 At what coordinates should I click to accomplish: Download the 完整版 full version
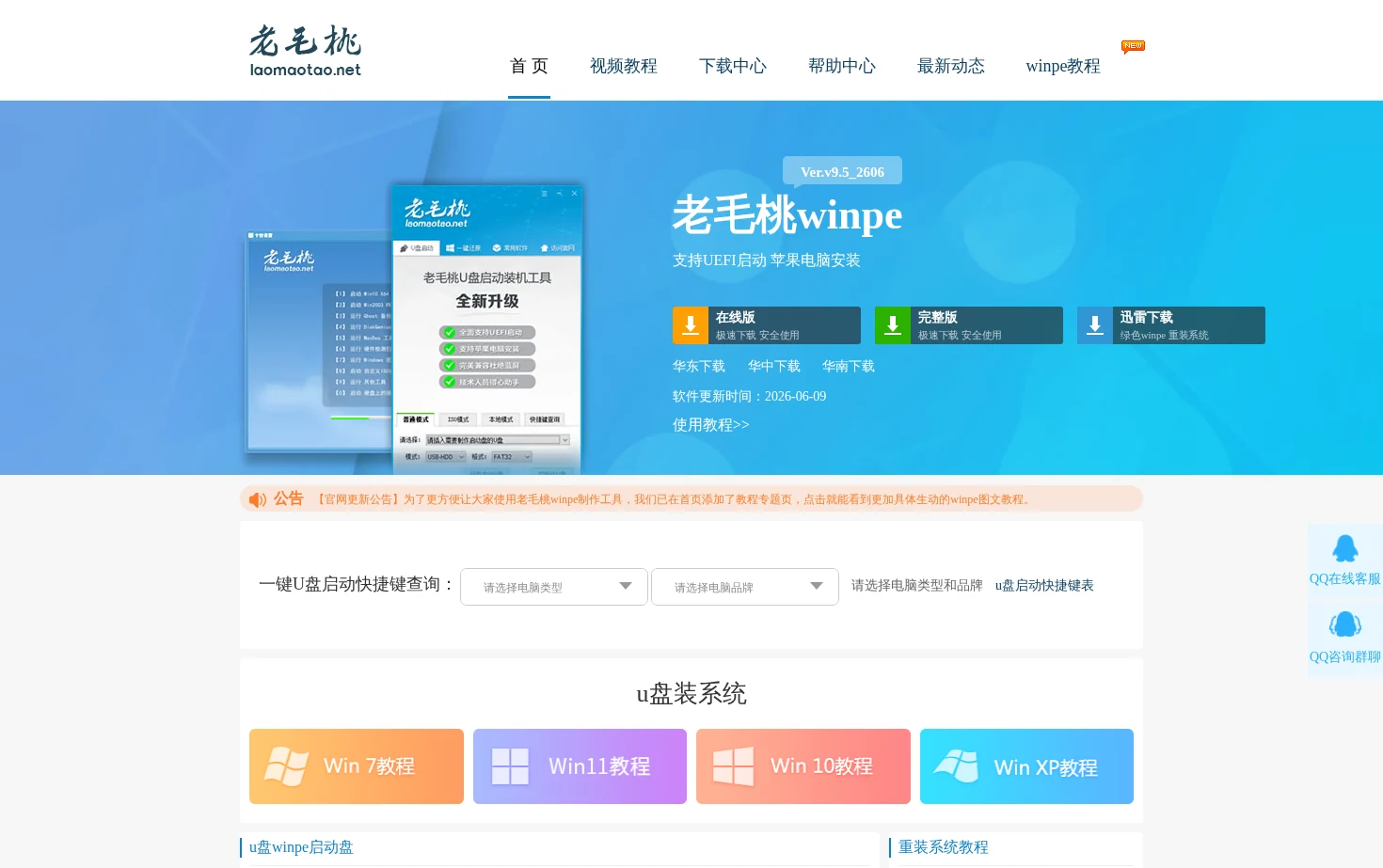(x=969, y=325)
